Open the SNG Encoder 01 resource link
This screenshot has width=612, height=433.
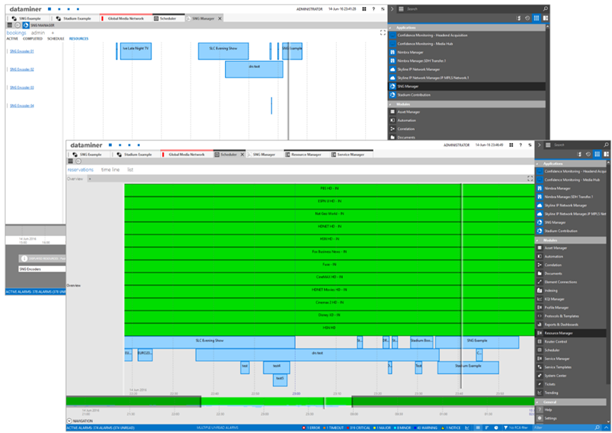(x=21, y=50)
